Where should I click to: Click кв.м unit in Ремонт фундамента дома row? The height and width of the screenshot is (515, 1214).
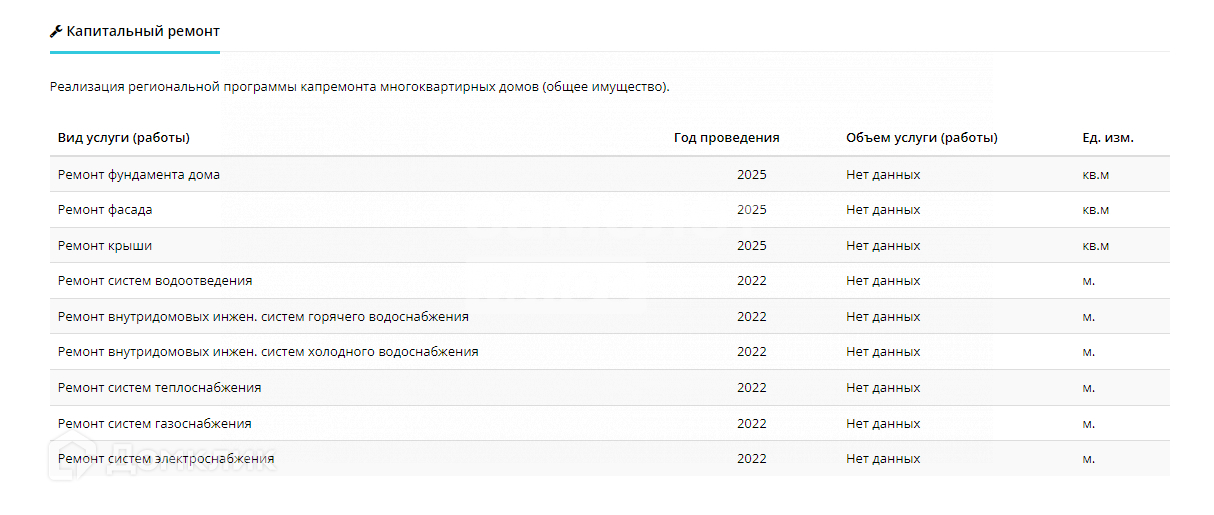point(1088,174)
